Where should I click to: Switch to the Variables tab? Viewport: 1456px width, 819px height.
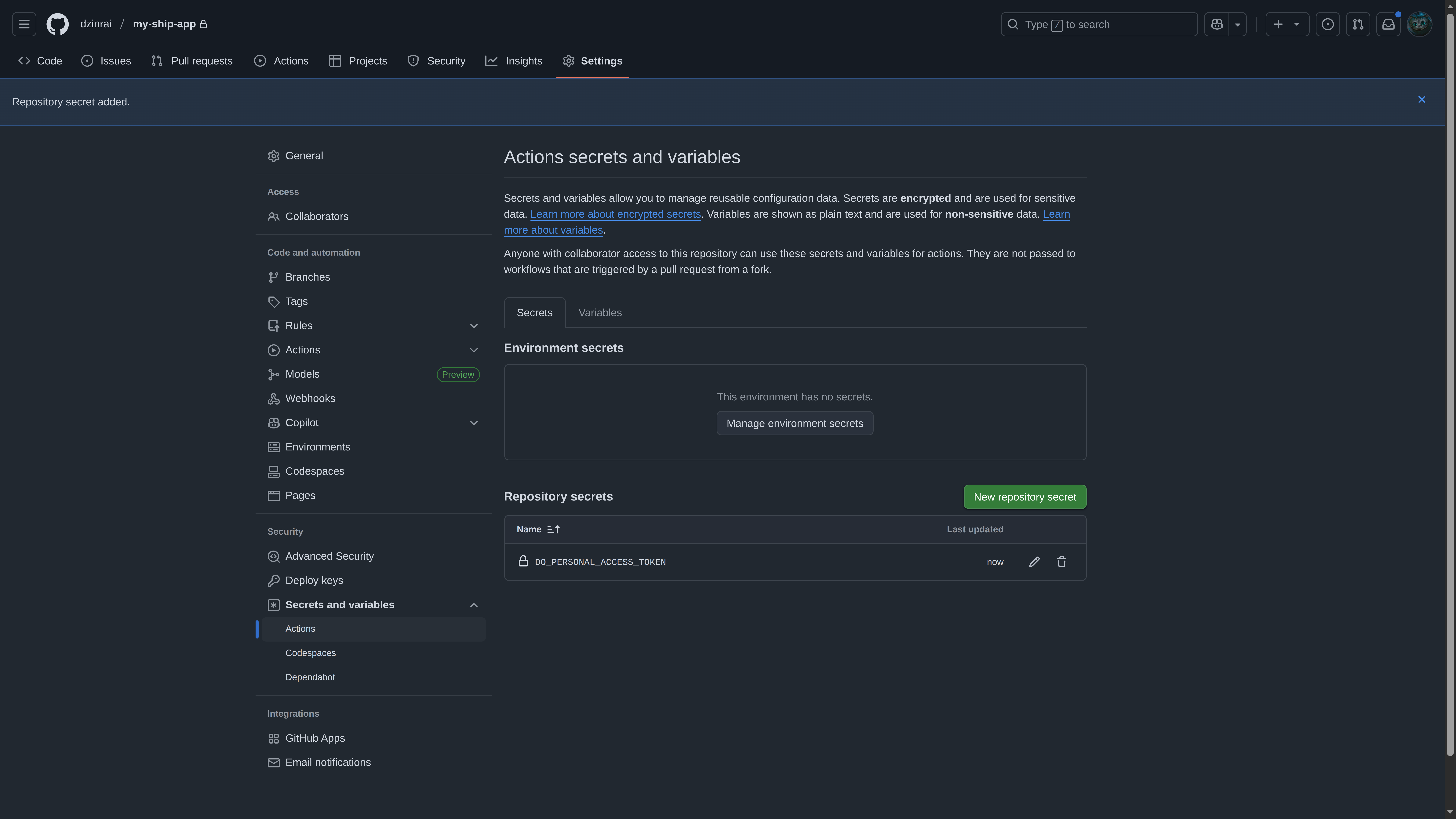[x=600, y=313]
